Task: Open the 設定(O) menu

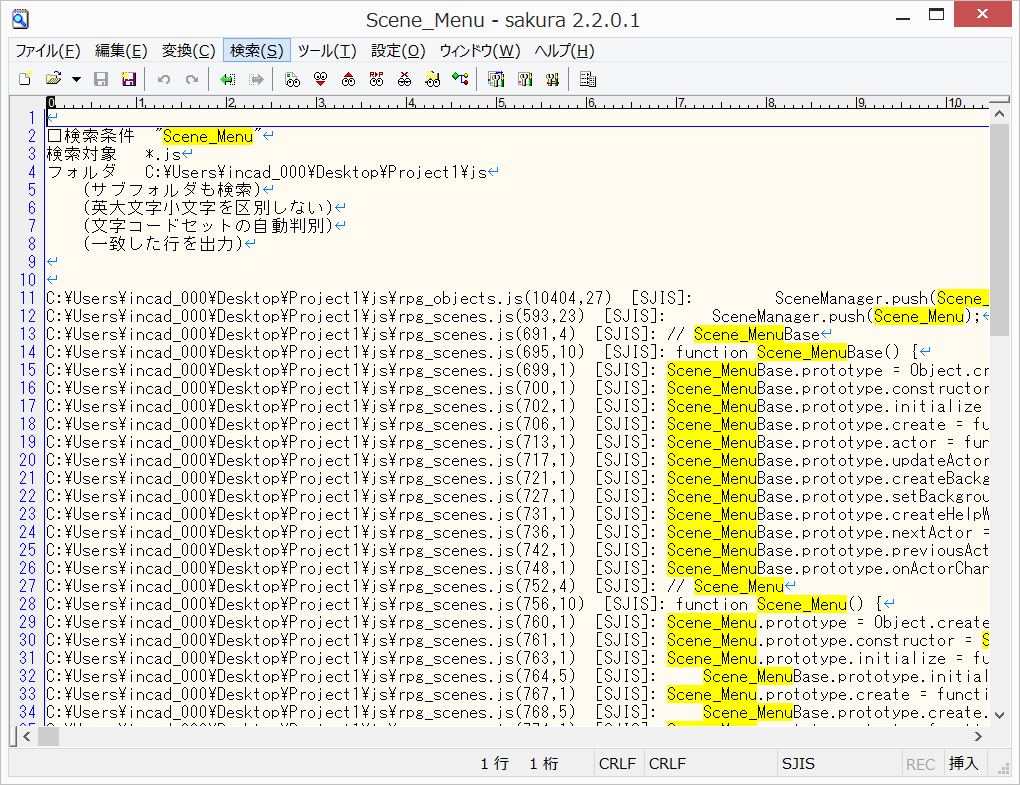Action: tap(398, 51)
